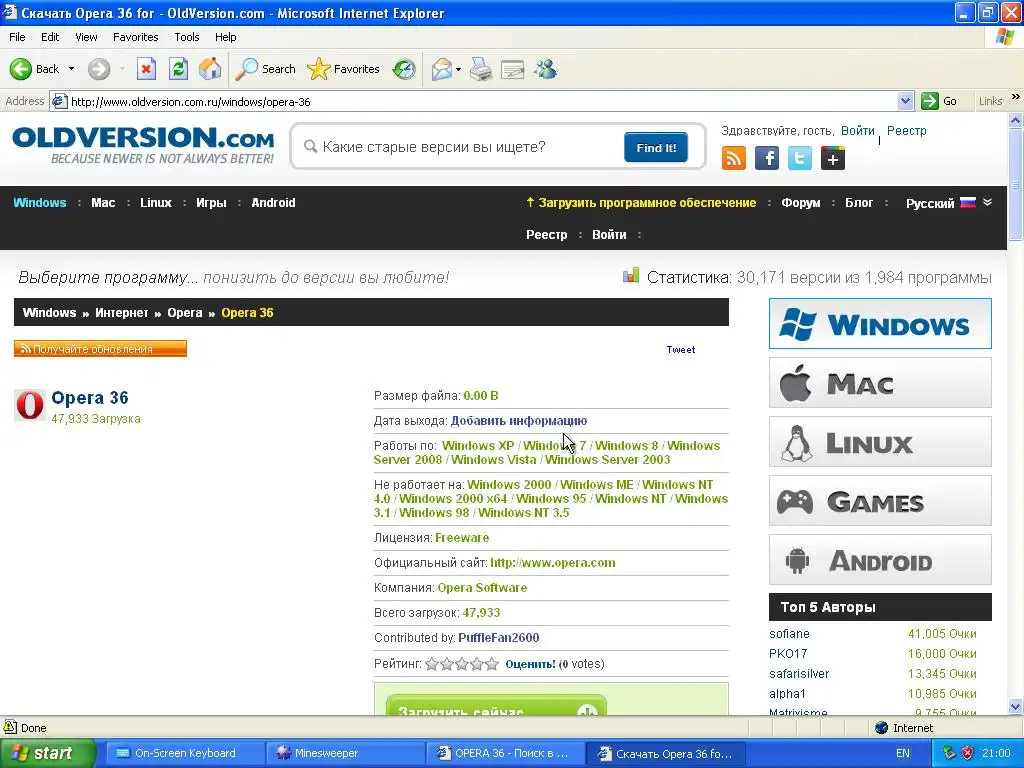This screenshot has width=1024, height=768.
Task: Click the Получайте обновления RSS button
Action: point(101,349)
